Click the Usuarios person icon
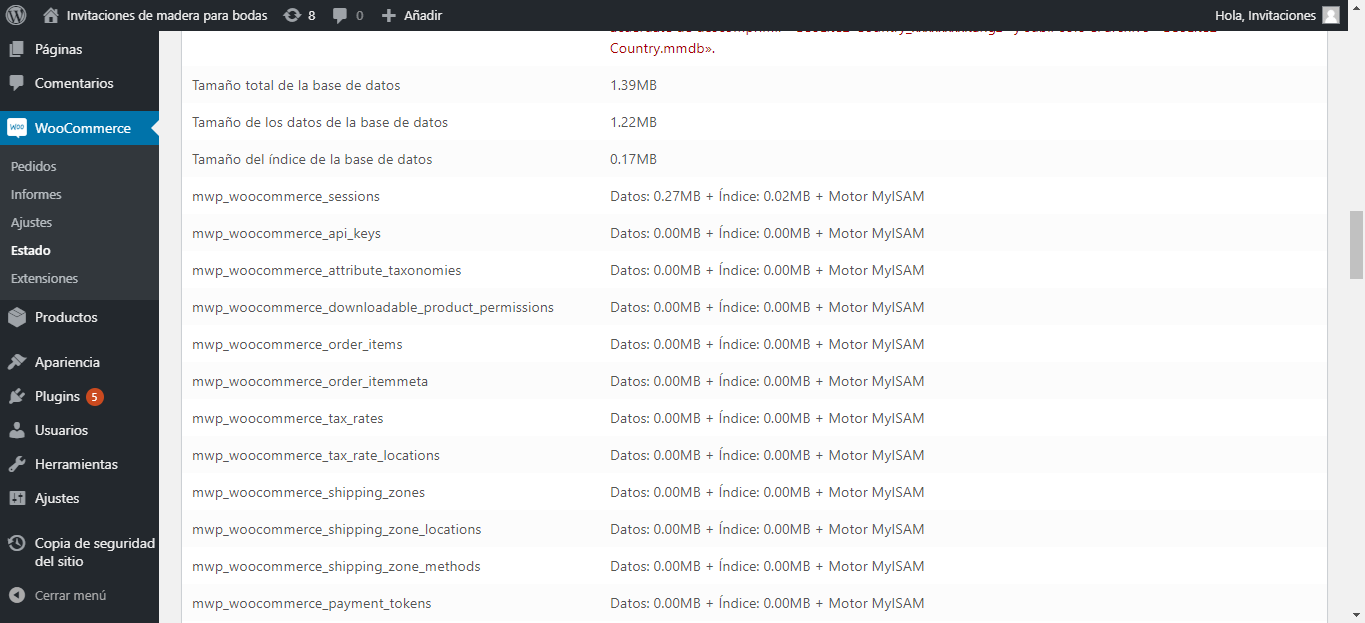Viewport: 1365px width, 623px height. (x=17, y=430)
